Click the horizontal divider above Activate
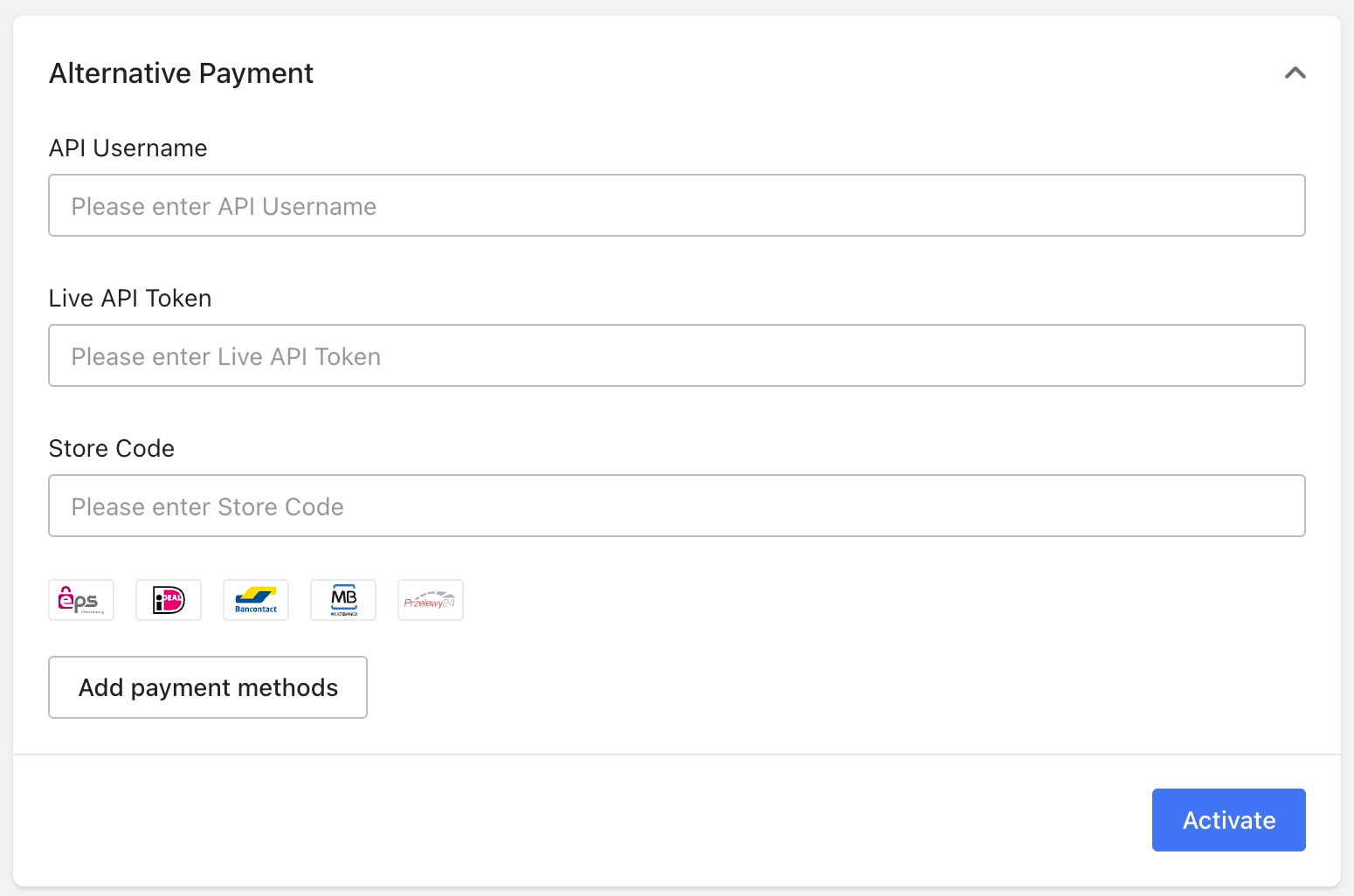The width and height of the screenshot is (1354, 896). pos(677,755)
